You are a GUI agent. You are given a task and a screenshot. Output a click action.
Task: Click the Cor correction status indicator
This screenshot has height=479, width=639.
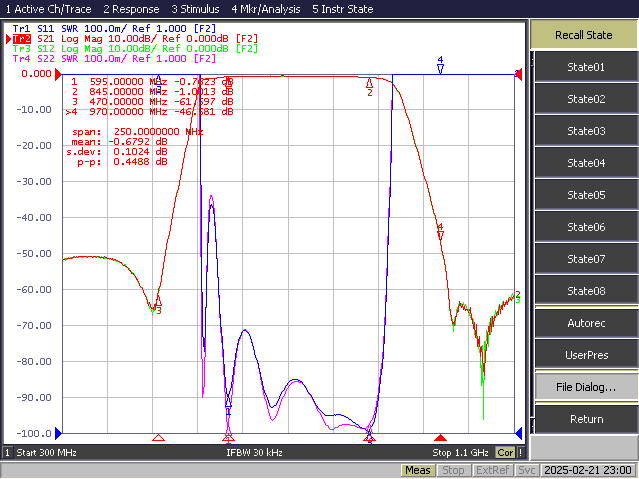[505, 453]
